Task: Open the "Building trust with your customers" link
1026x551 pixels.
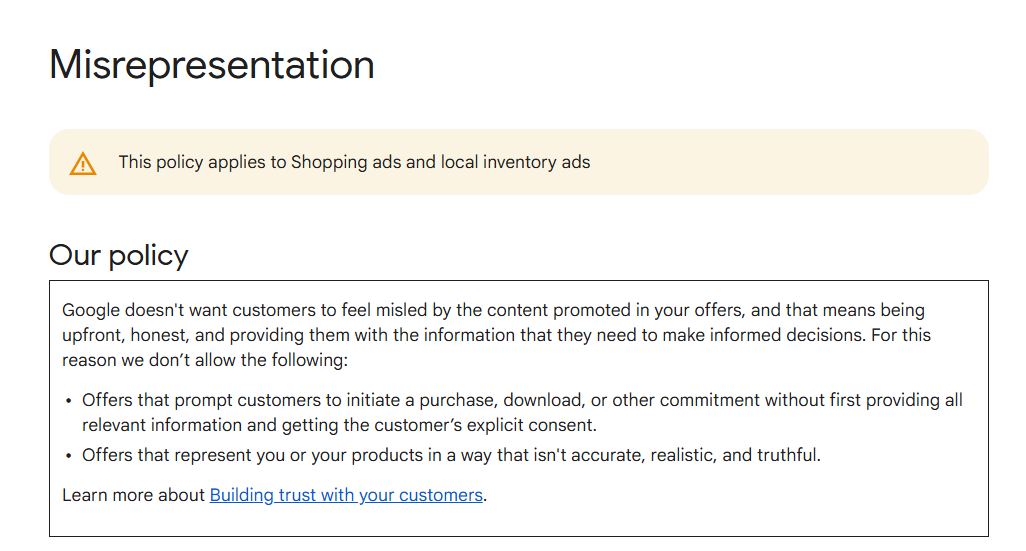Action: tap(346, 495)
